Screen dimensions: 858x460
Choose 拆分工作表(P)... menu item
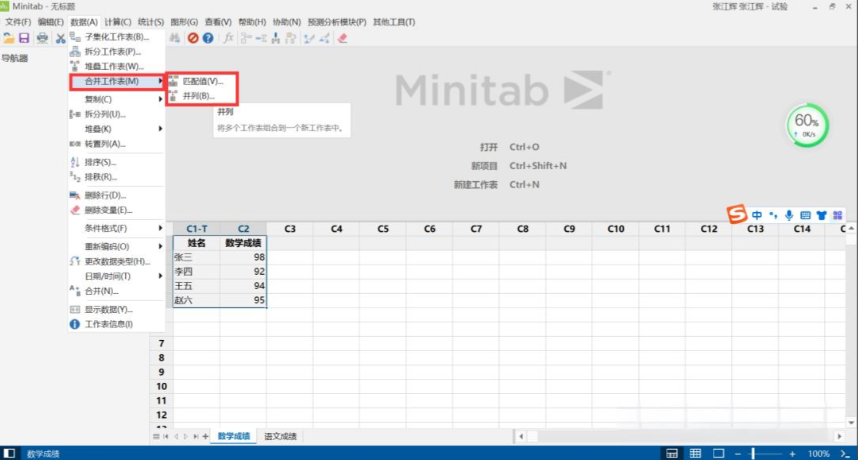117,52
